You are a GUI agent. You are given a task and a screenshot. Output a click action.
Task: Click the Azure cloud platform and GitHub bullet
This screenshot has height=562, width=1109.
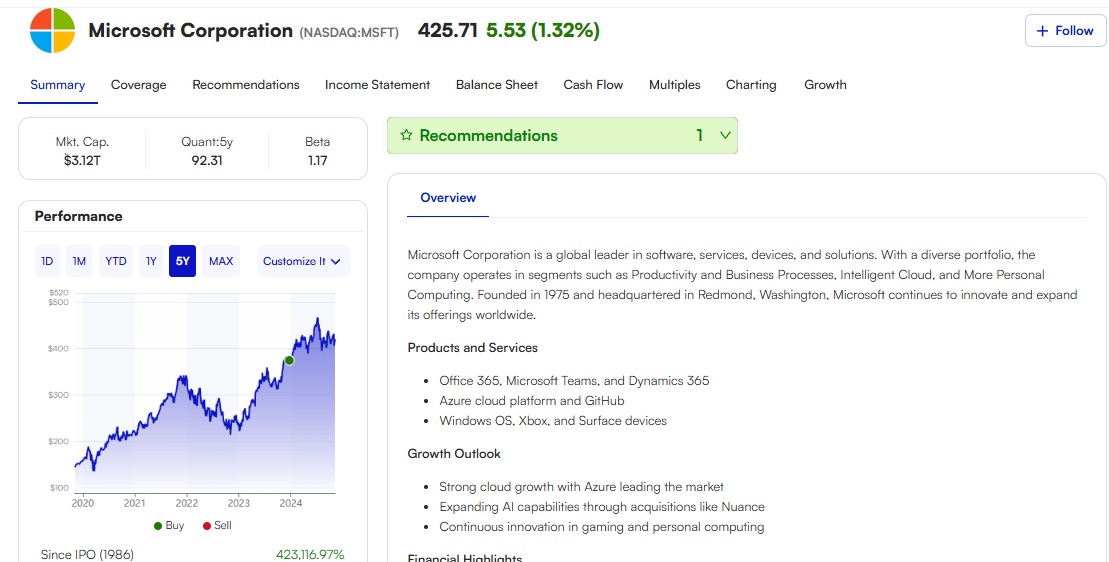coord(532,401)
